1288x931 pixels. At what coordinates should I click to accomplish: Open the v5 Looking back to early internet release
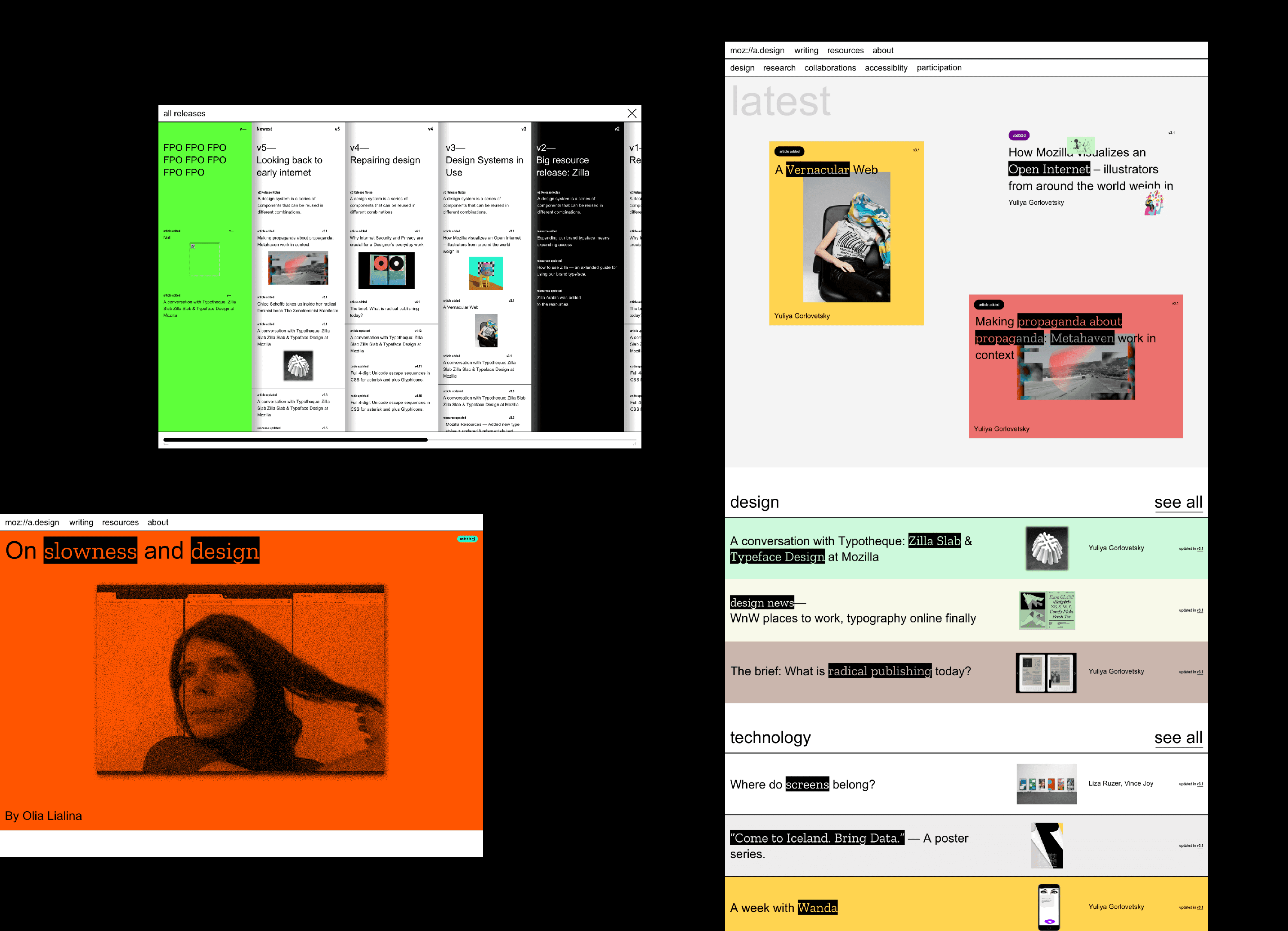(x=289, y=160)
